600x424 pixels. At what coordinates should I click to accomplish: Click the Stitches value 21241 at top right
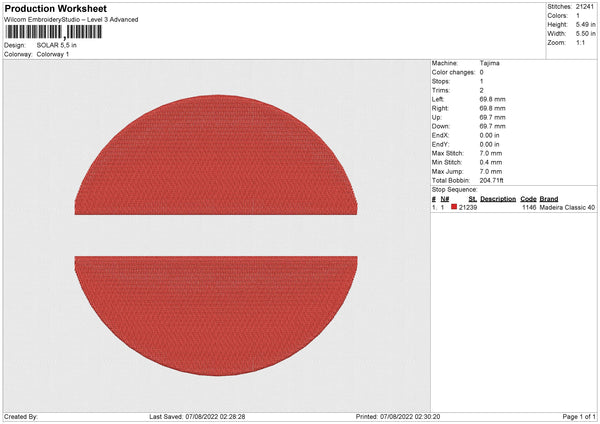586,7
